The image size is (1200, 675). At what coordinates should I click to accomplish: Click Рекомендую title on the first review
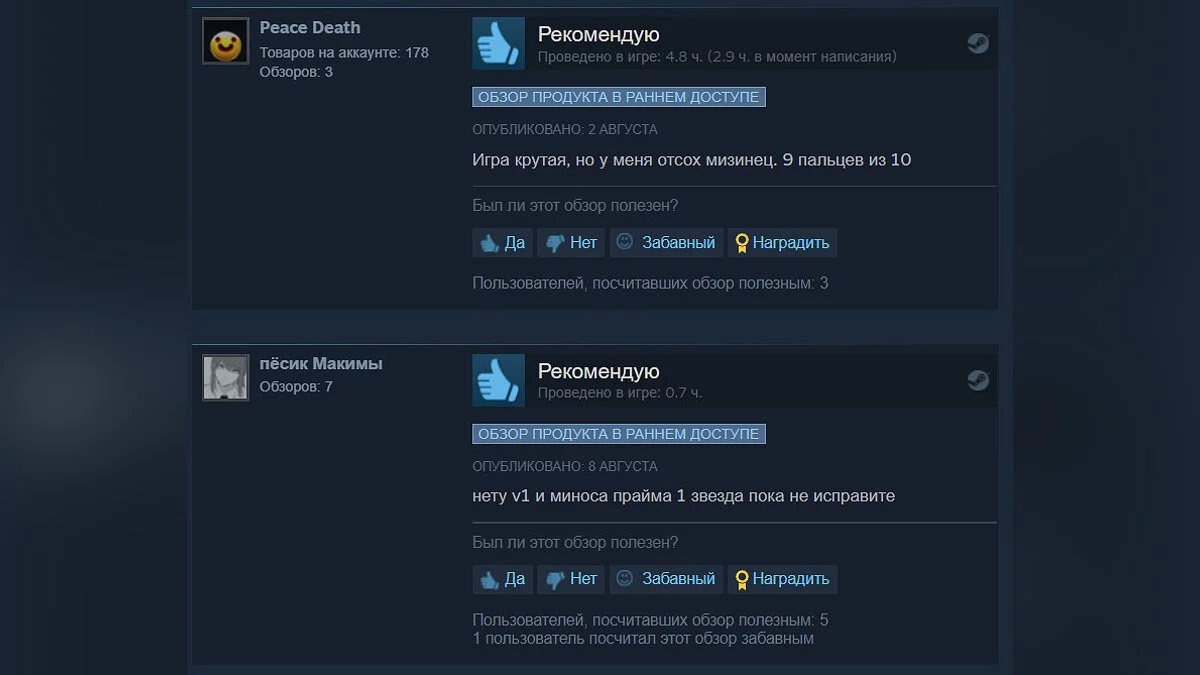(x=599, y=35)
